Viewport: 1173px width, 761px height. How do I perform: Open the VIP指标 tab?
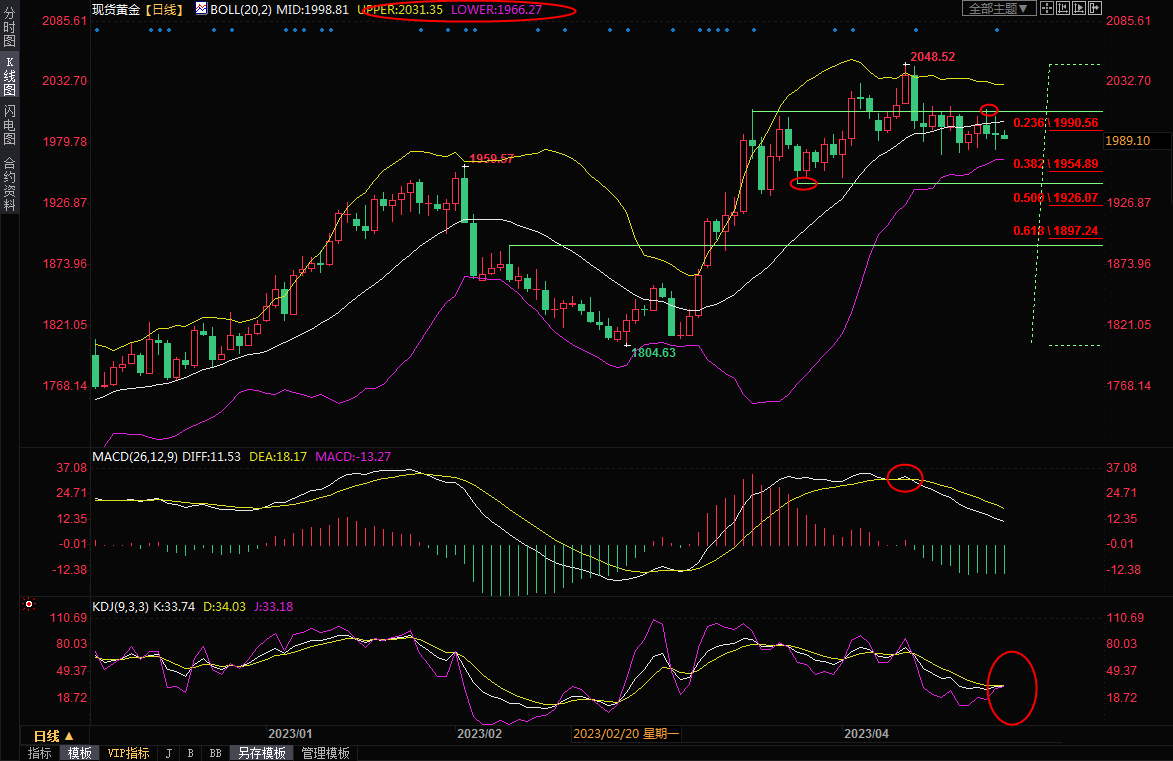tap(128, 753)
